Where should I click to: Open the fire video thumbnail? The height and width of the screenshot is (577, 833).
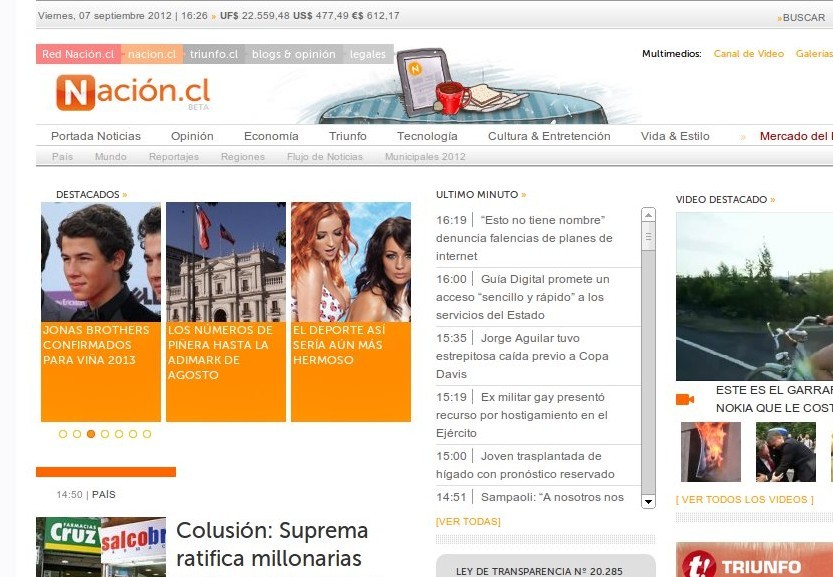click(x=711, y=452)
